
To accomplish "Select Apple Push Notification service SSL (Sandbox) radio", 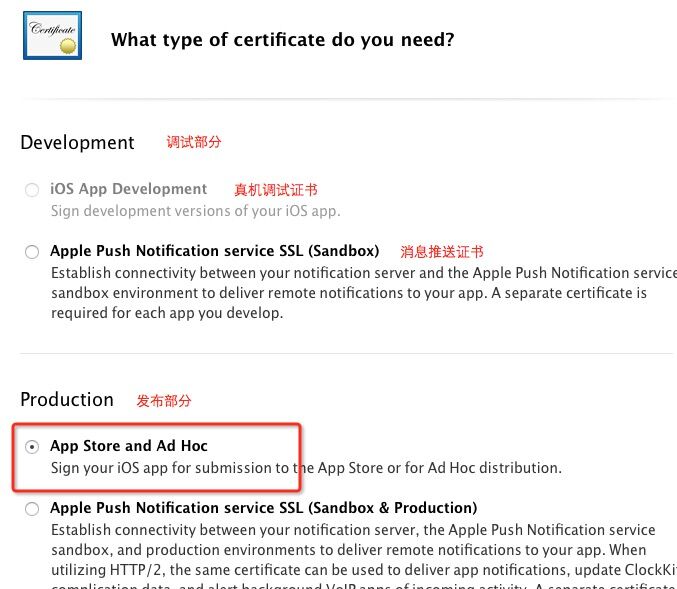I will pyautogui.click(x=32, y=252).
